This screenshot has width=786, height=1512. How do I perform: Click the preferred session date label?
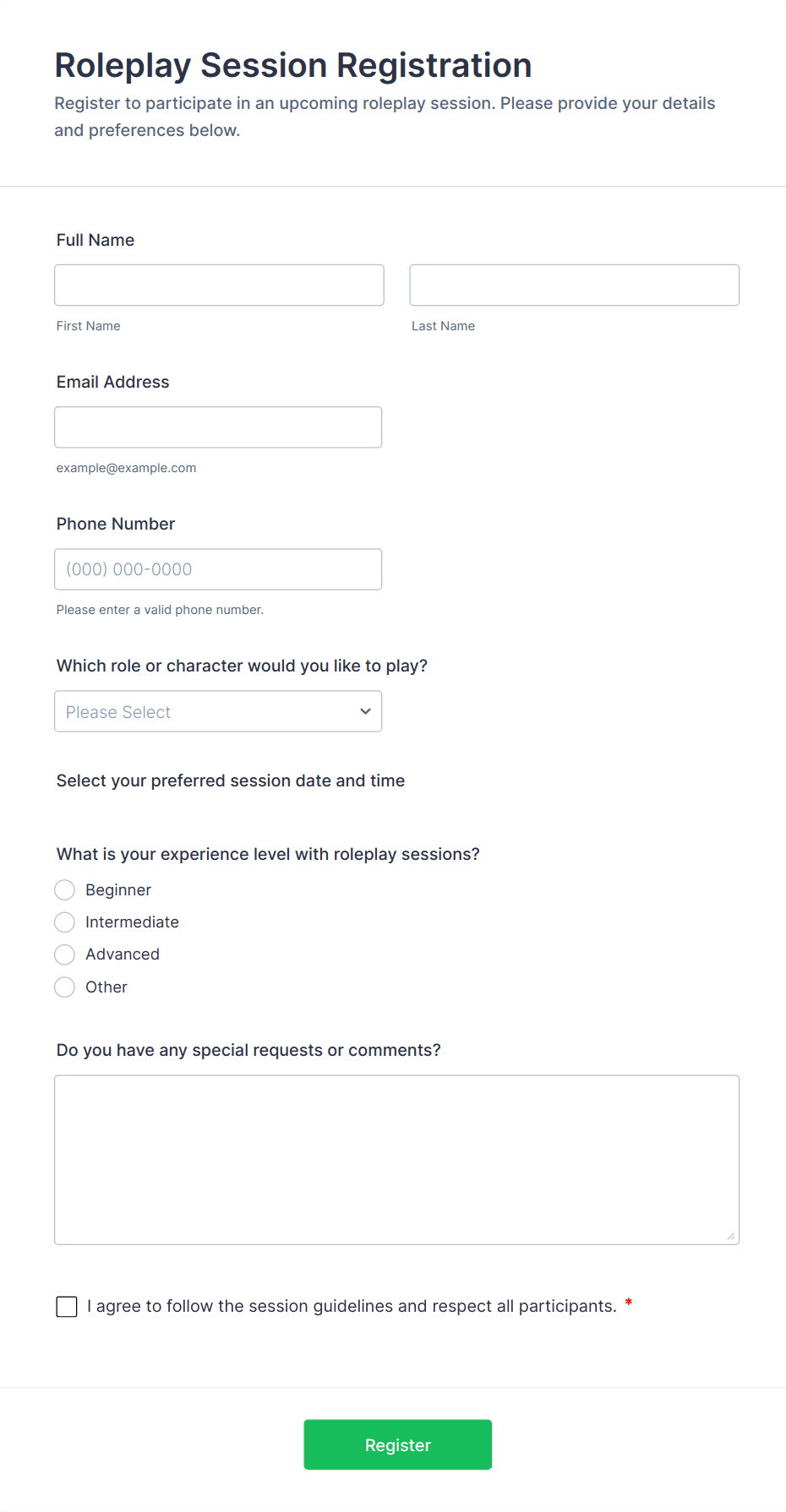[x=231, y=781]
